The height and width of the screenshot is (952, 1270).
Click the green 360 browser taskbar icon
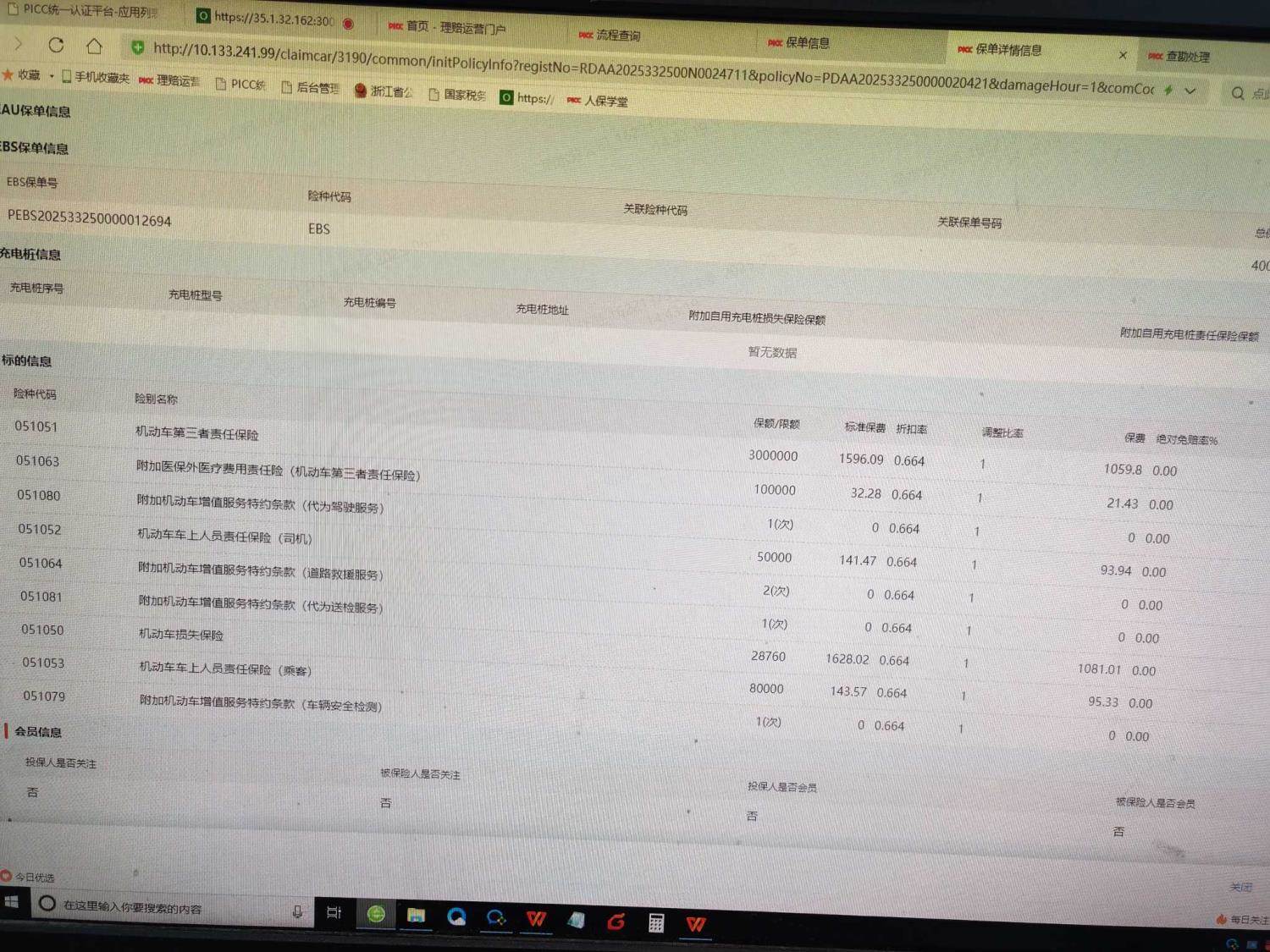[x=376, y=914]
